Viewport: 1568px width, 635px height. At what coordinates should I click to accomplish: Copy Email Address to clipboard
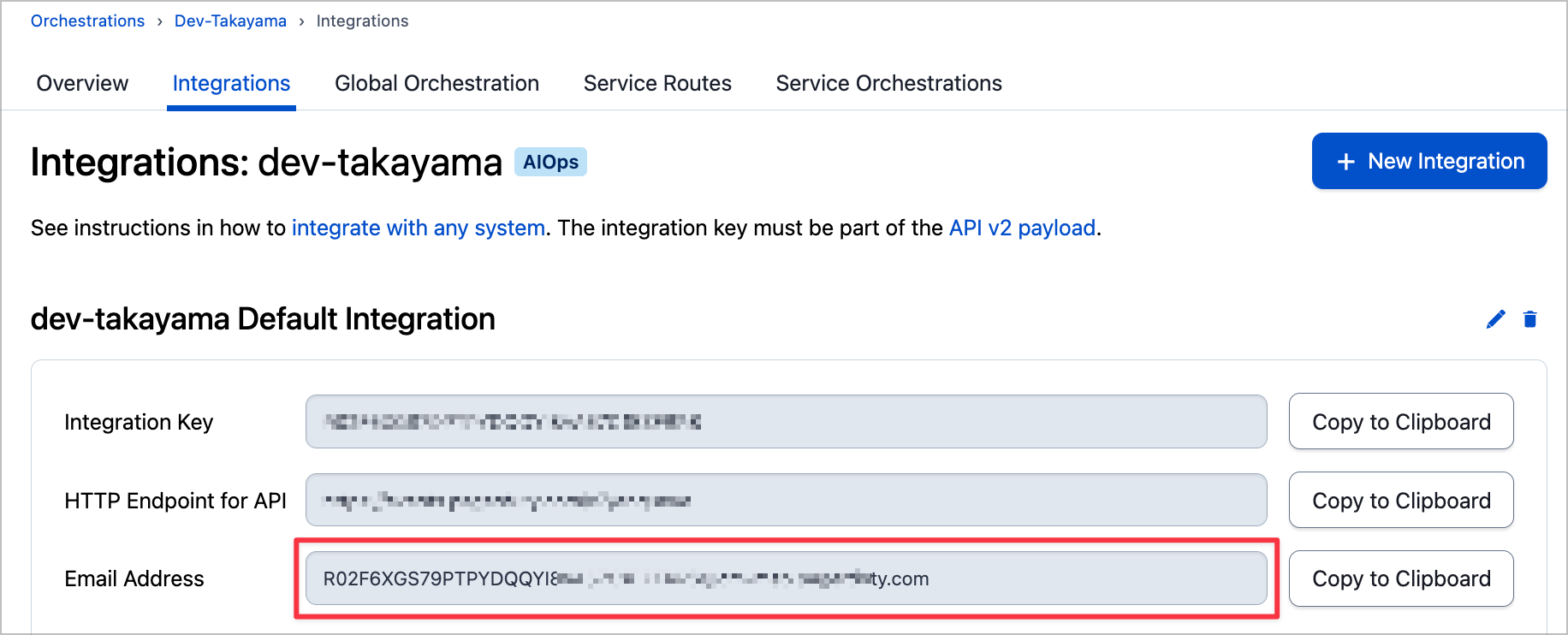(1401, 579)
